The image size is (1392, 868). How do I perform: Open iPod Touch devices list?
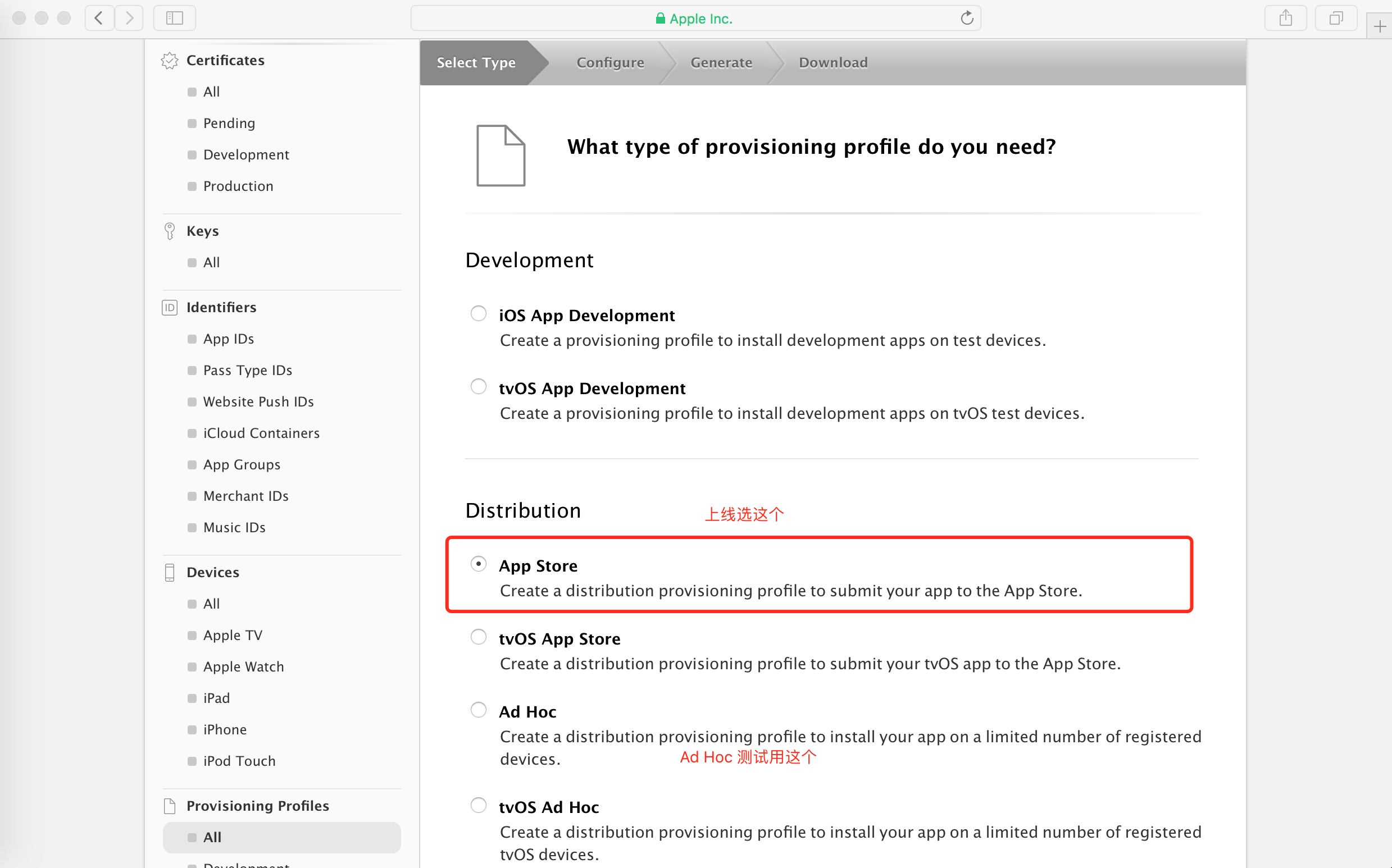pos(239,762)
